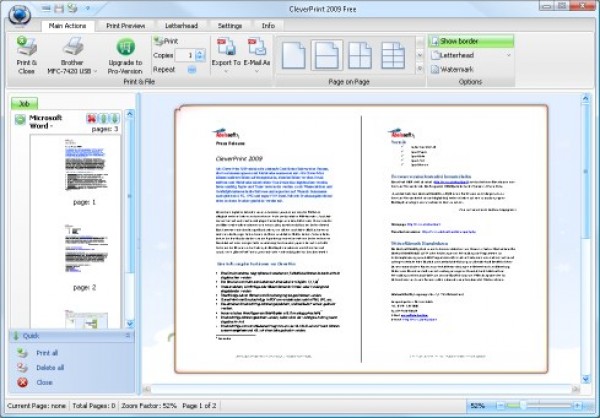Click the right page in the preview
Viewport: 600px width, 418px height.
(x=453, y=239)
